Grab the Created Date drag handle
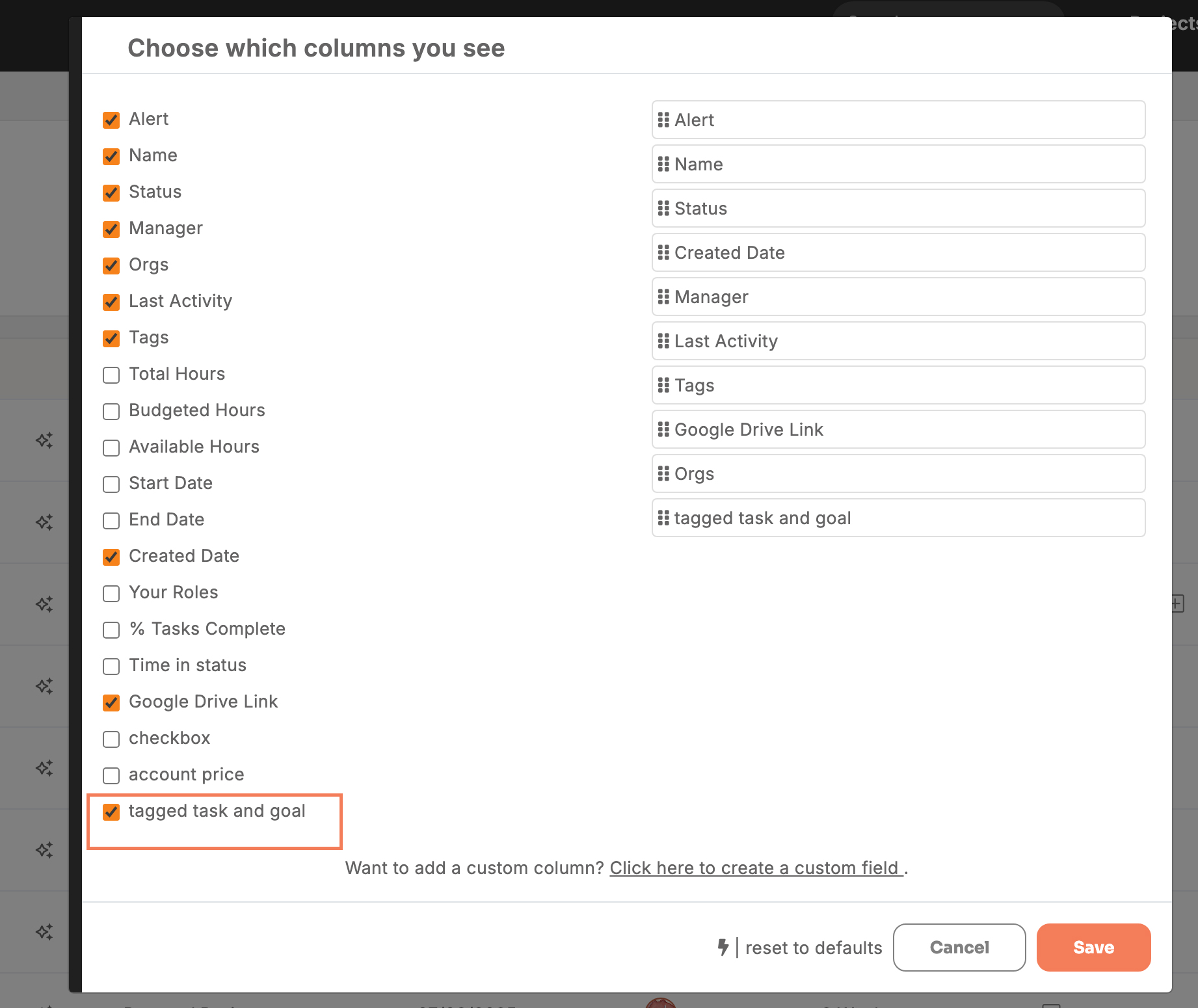The image size is (1198, 1008). (663, 252)
